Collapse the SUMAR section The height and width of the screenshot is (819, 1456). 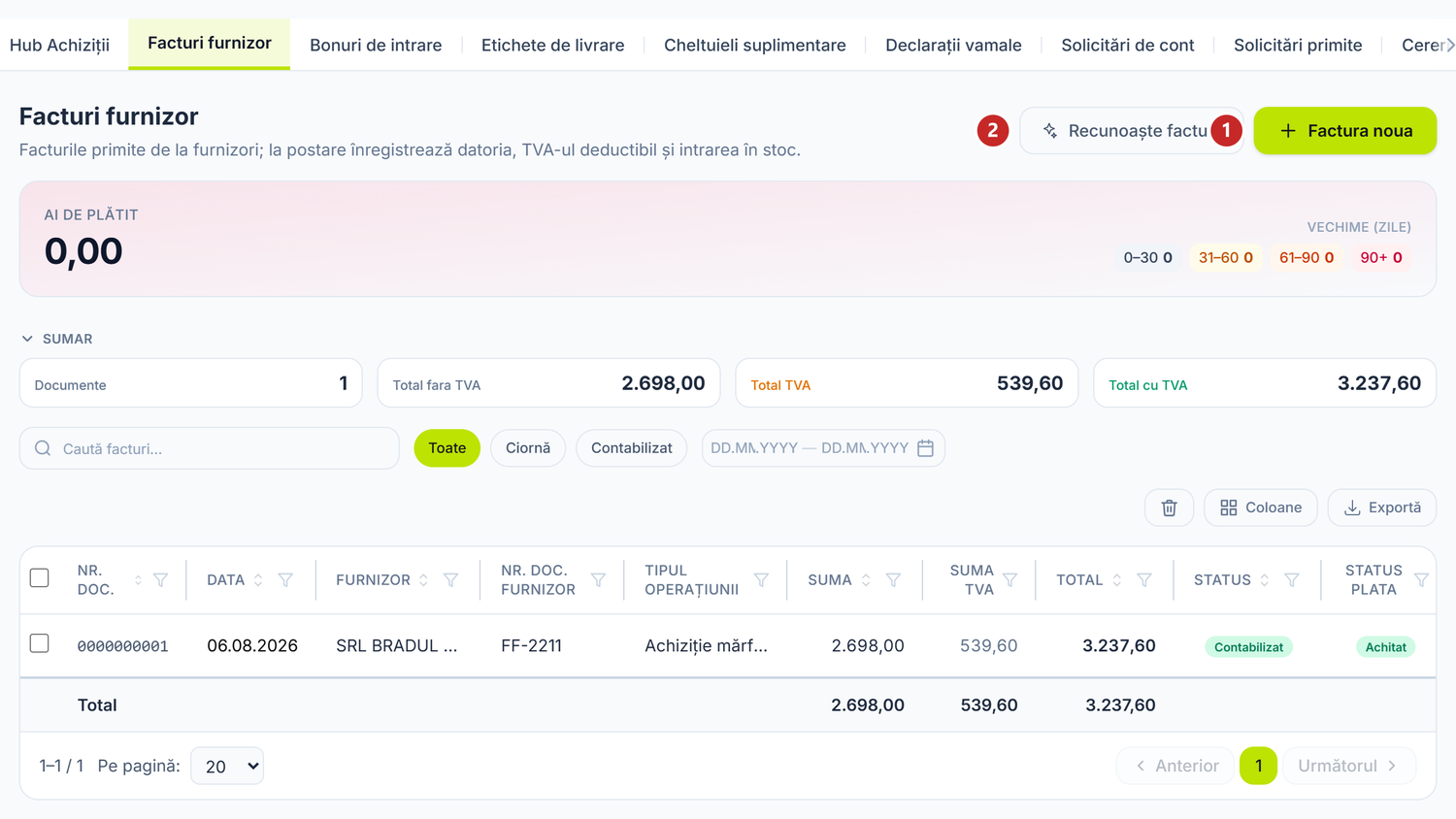click(x=56, y=339)
